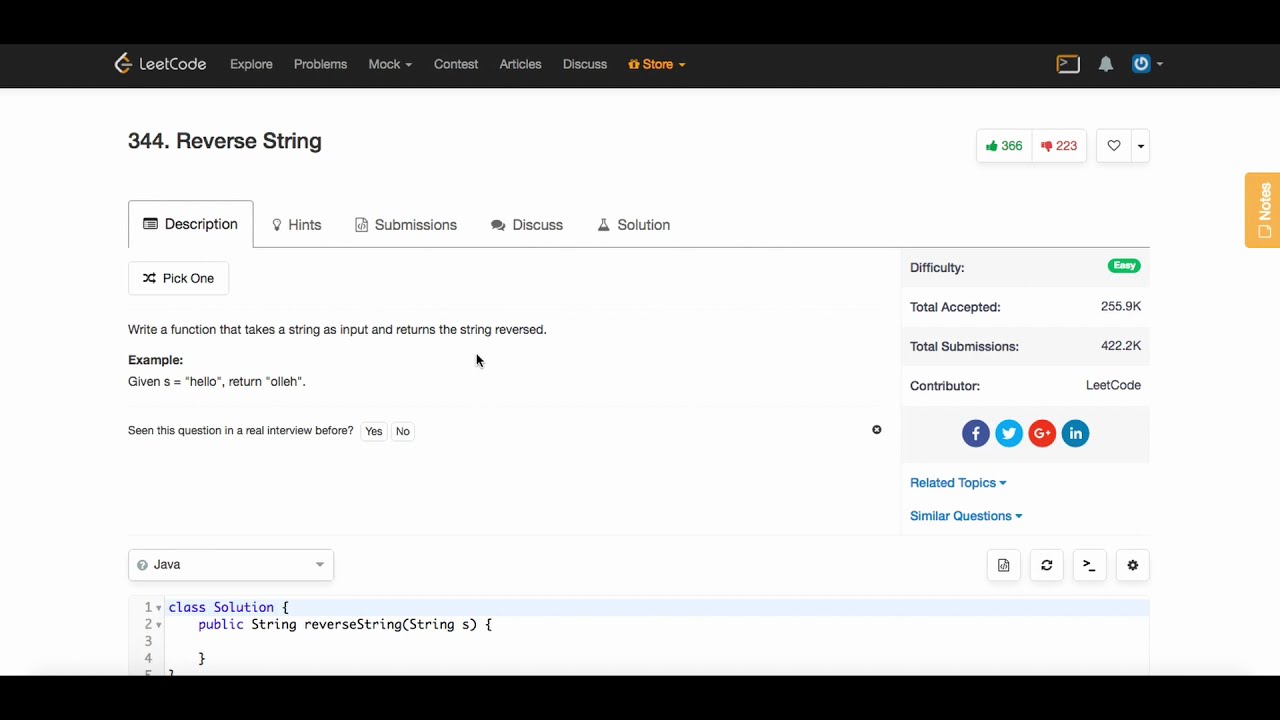Click the Pick One random button
Image resolution: width=1280 pixels, height=720 pixels.
click(178, 278)
